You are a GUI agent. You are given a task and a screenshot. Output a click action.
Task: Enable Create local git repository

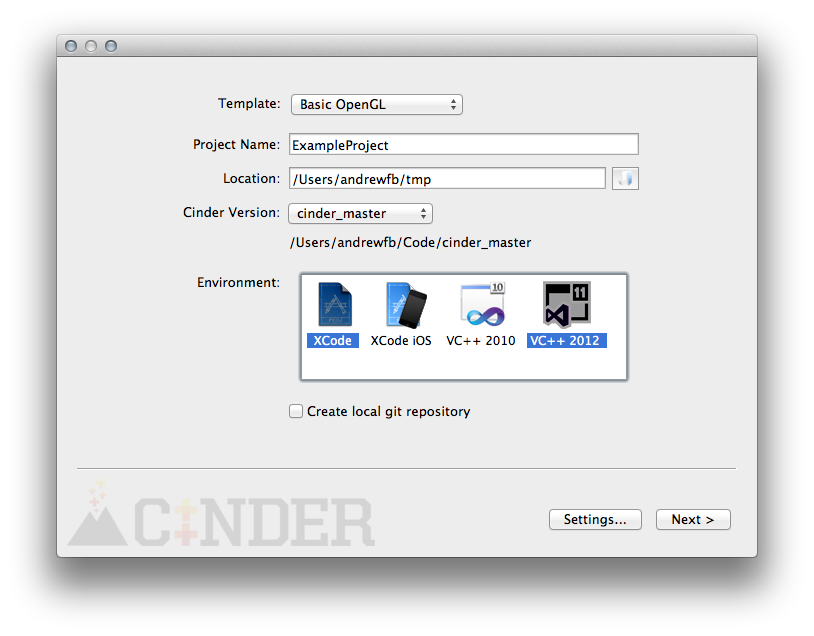[296, 411]
